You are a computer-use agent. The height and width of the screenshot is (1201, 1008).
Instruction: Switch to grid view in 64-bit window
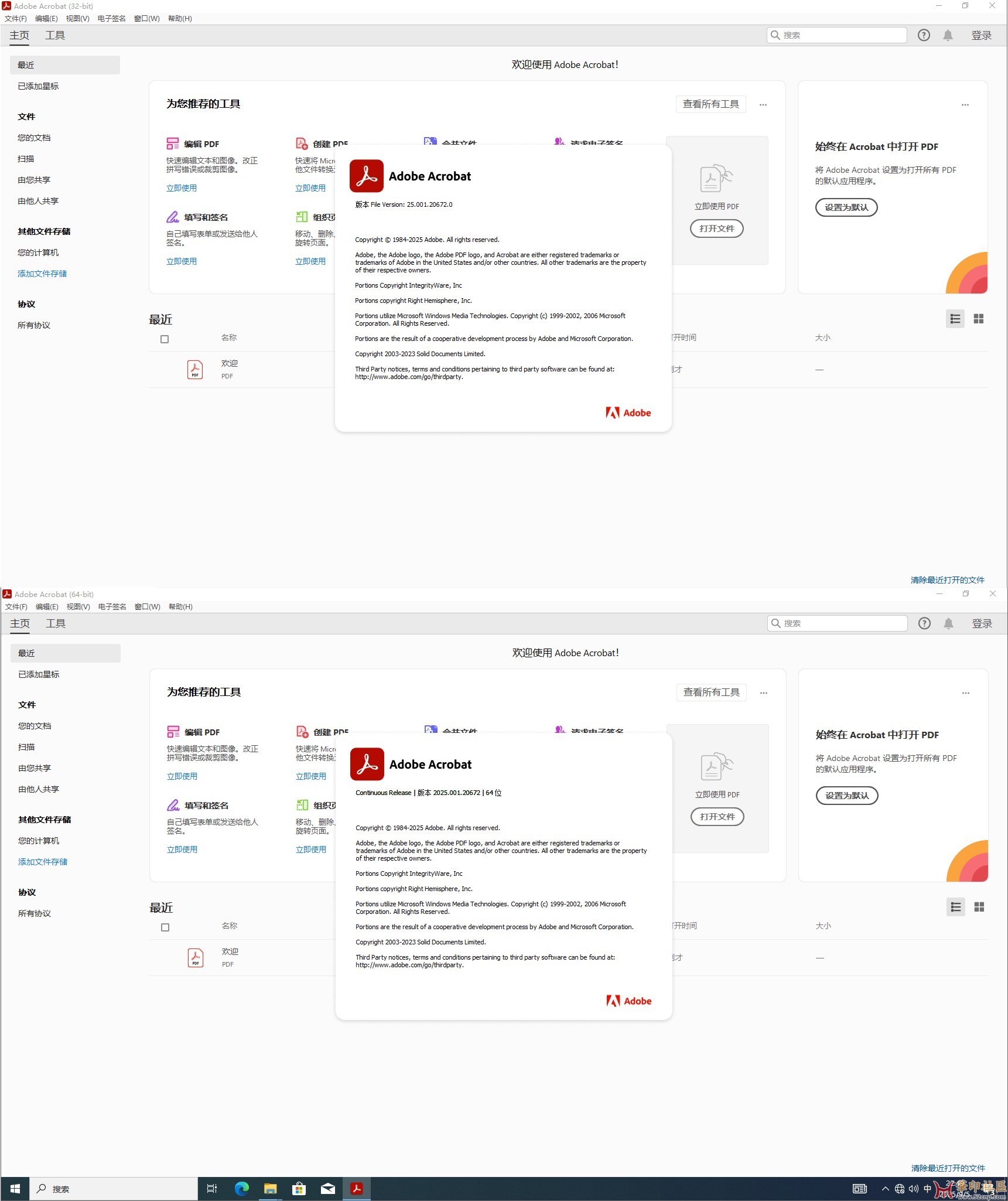tap(979, 907)
